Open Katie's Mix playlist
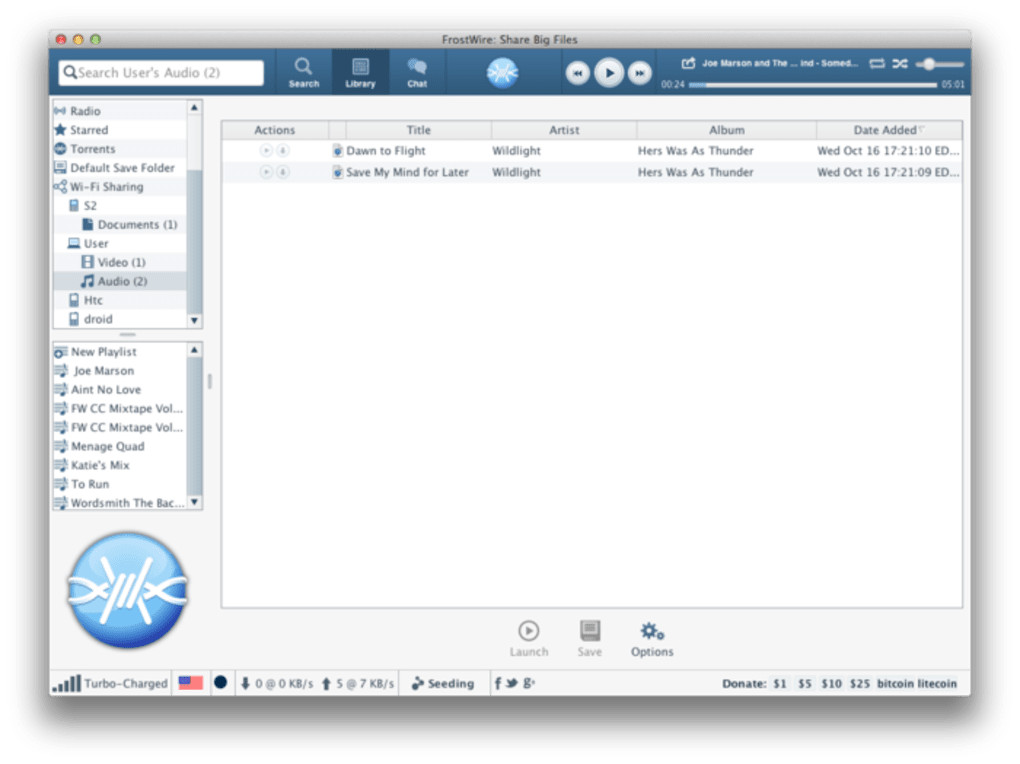Viewport: 1020px width, 764px height. [120, 465]
